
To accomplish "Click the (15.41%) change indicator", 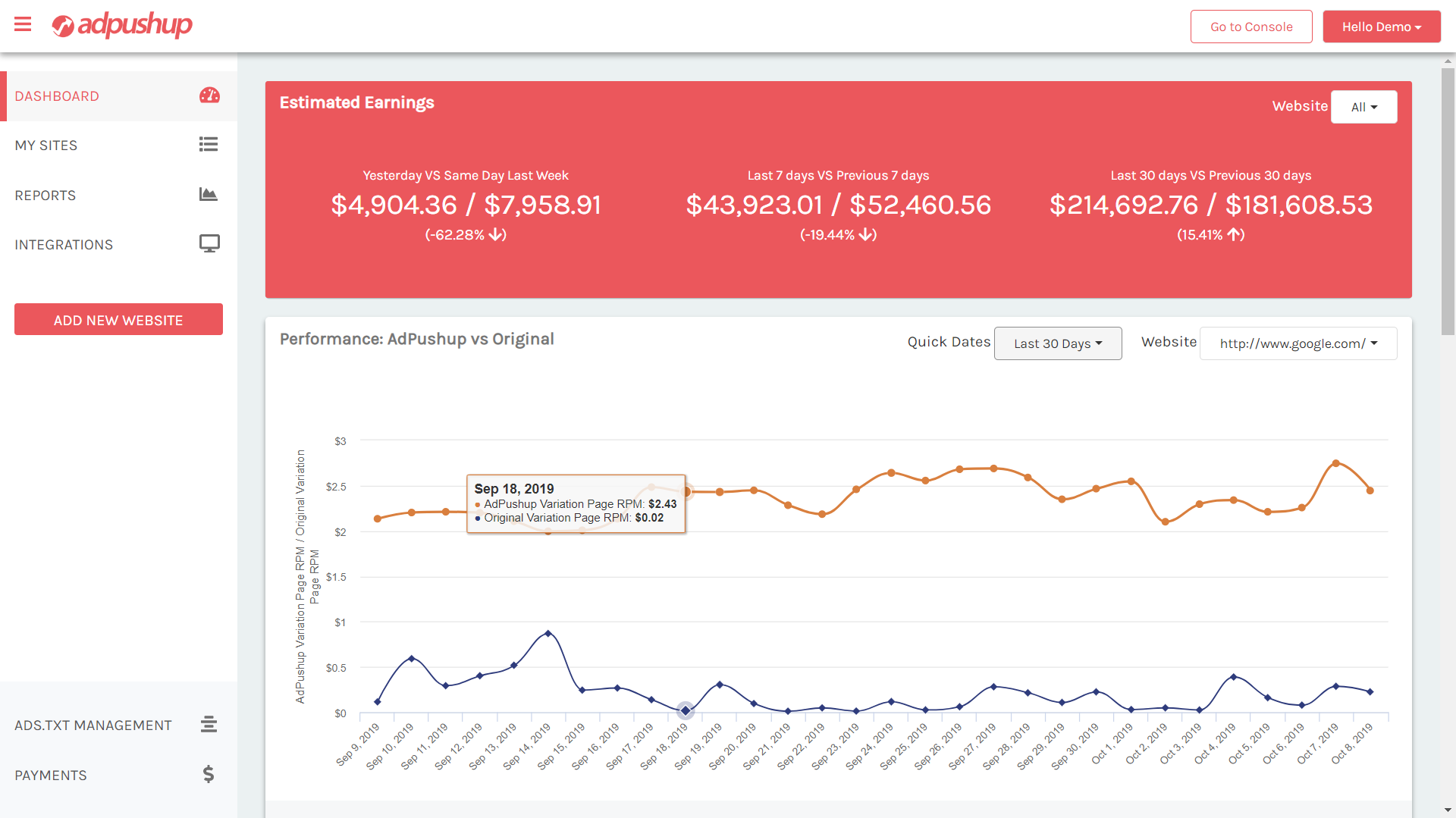I will pyautogui.click(x=1211, y=235).
